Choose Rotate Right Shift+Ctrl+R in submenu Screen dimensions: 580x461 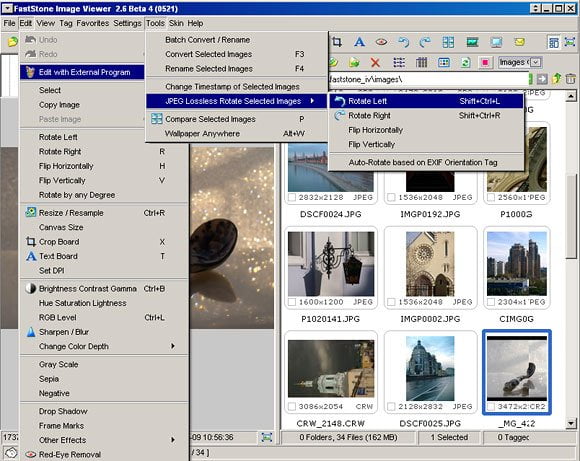426,115
